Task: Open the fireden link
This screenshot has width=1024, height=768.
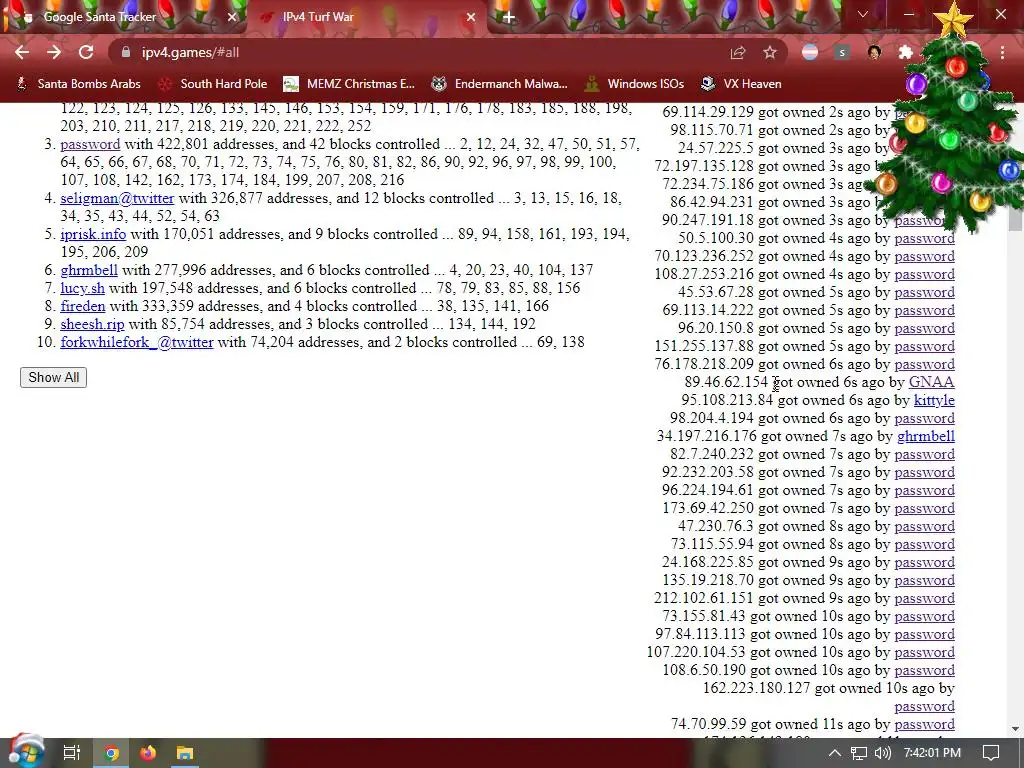Action: coord(83,306)
